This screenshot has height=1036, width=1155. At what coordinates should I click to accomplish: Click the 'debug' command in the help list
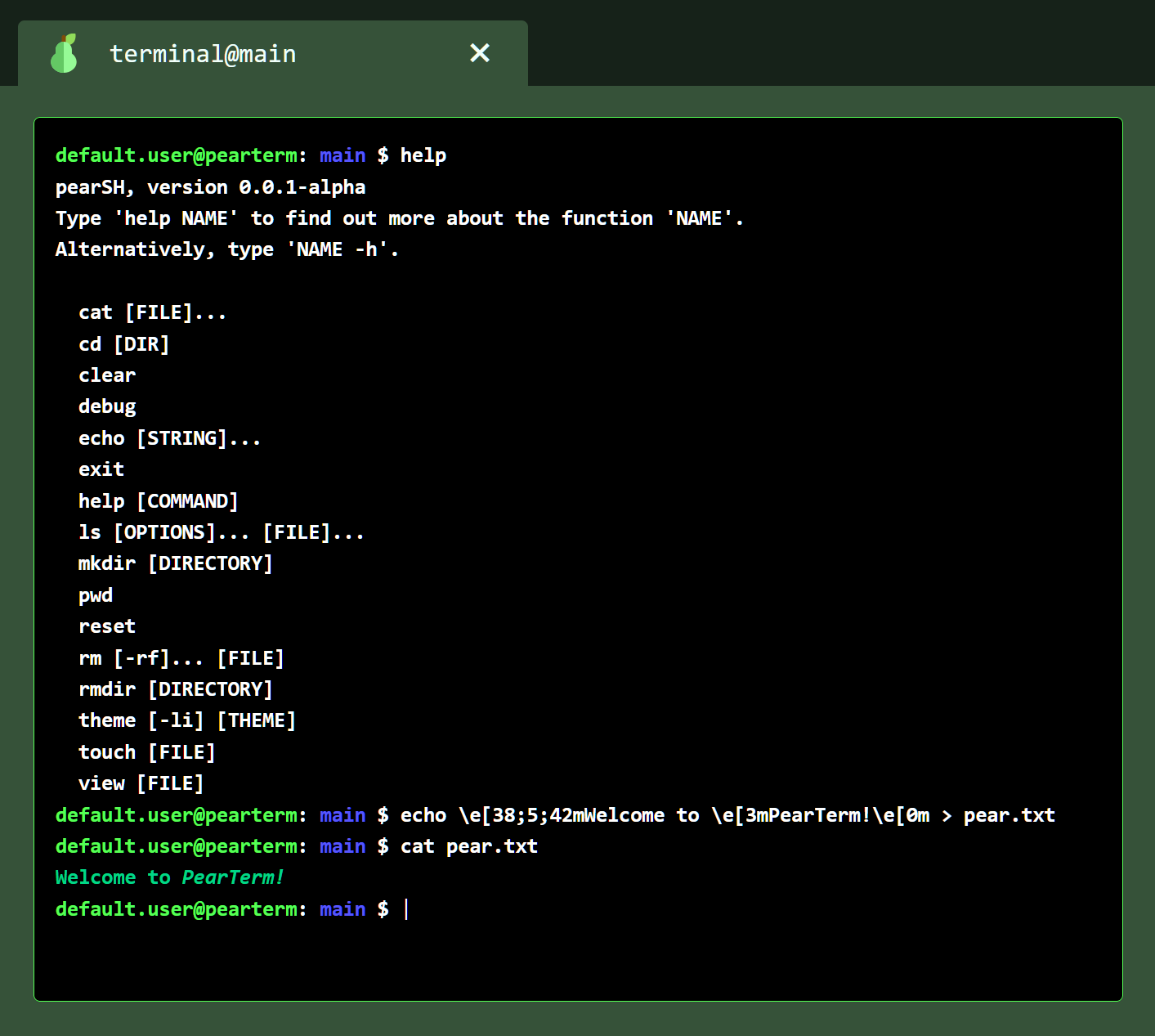point(107,407)
